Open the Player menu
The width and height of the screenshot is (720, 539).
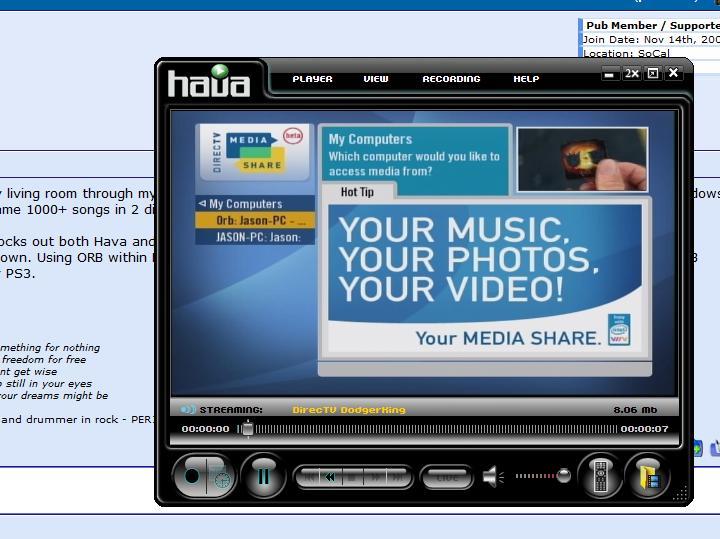coord(312,79)
